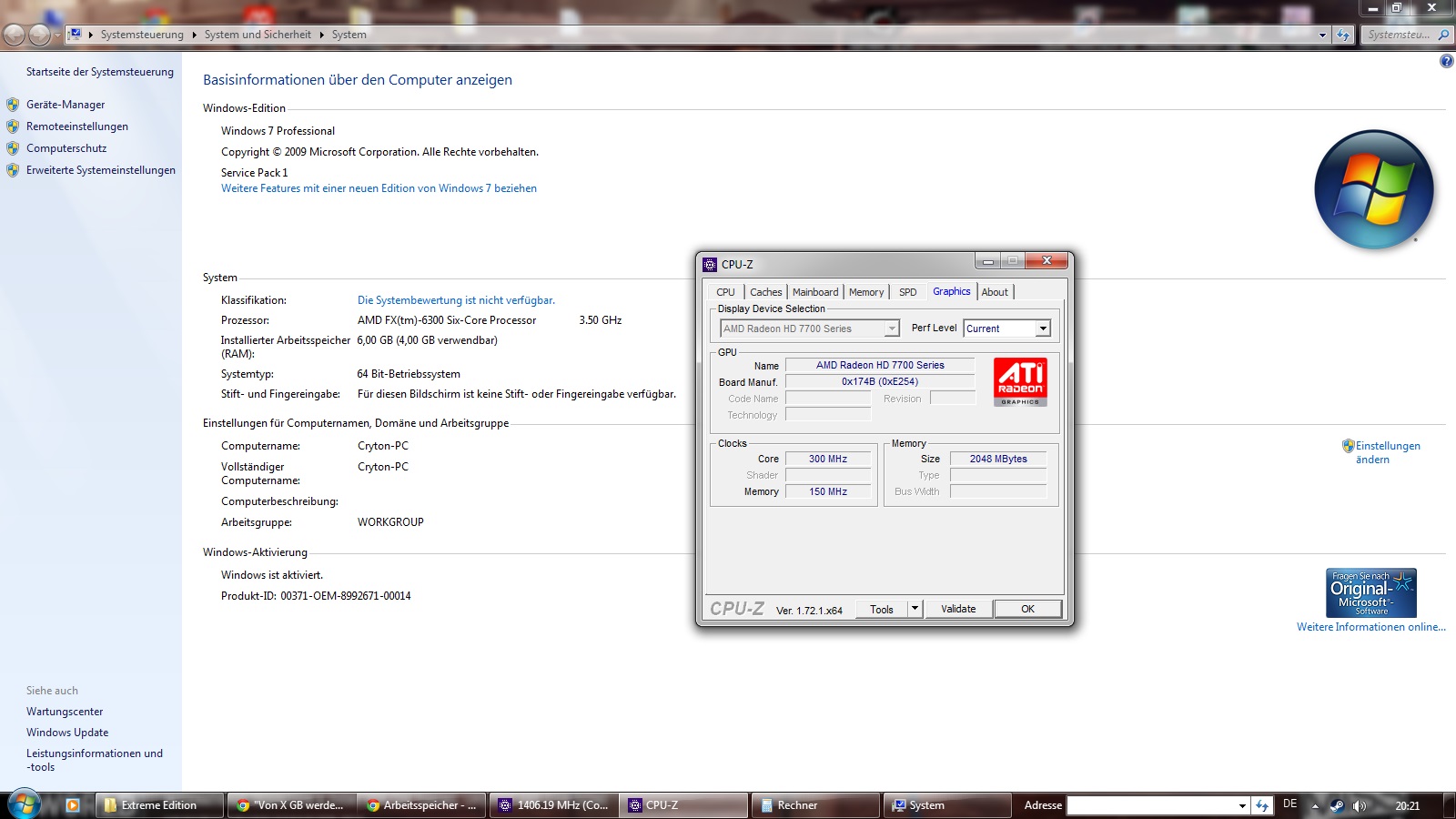
Task: Open Computerschutz in the sidebar
Action: point(66,148)
